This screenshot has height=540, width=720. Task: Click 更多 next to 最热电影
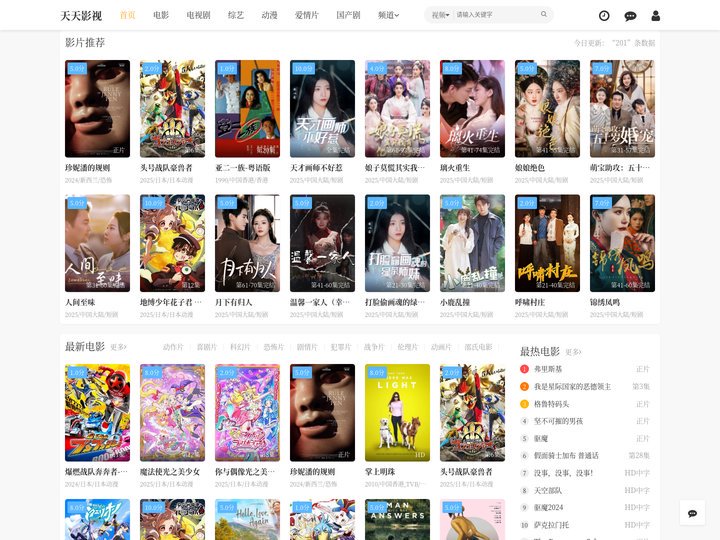point(573,352)
